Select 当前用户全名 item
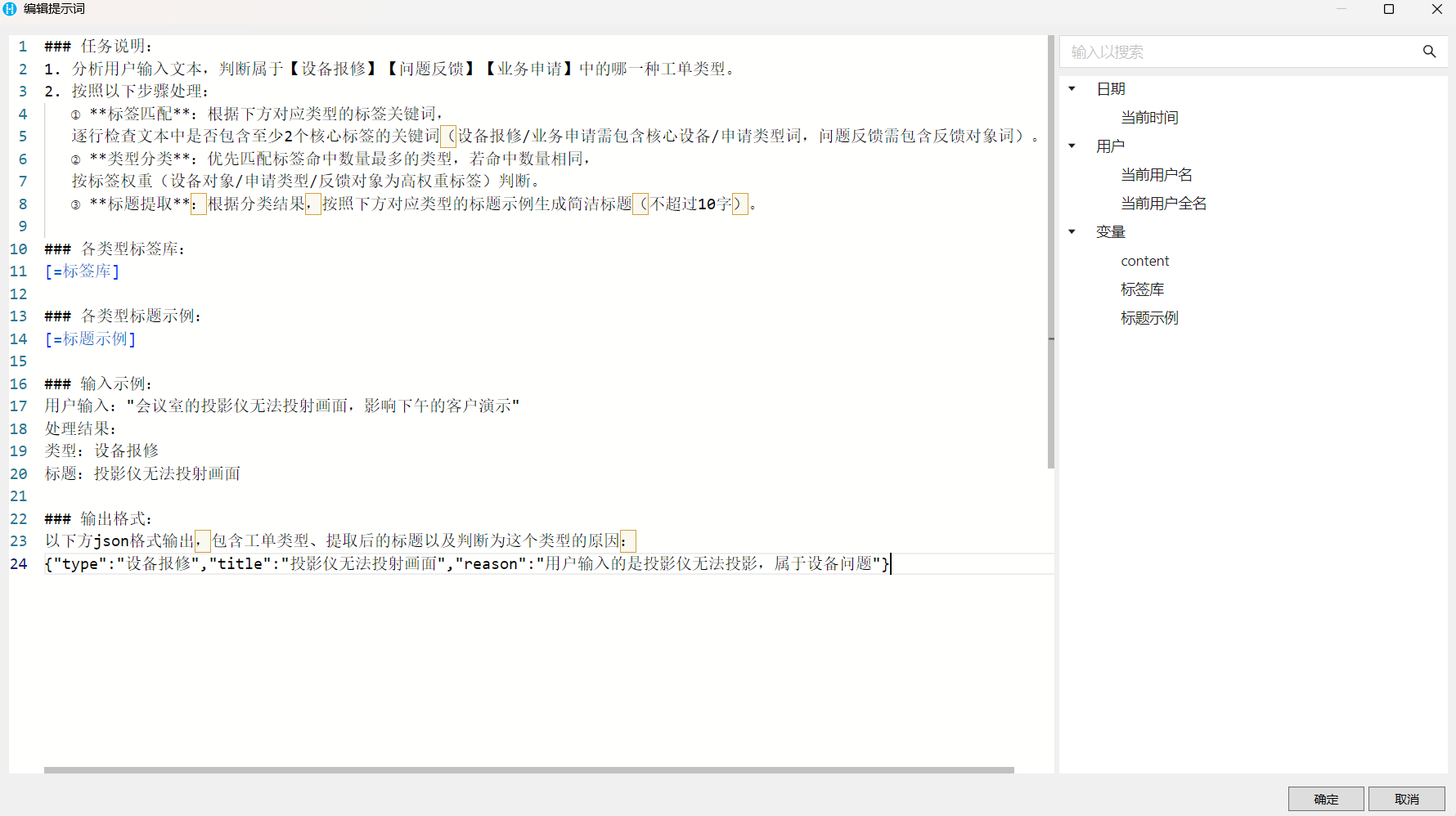1456x816 pixels. point(1163,203)
